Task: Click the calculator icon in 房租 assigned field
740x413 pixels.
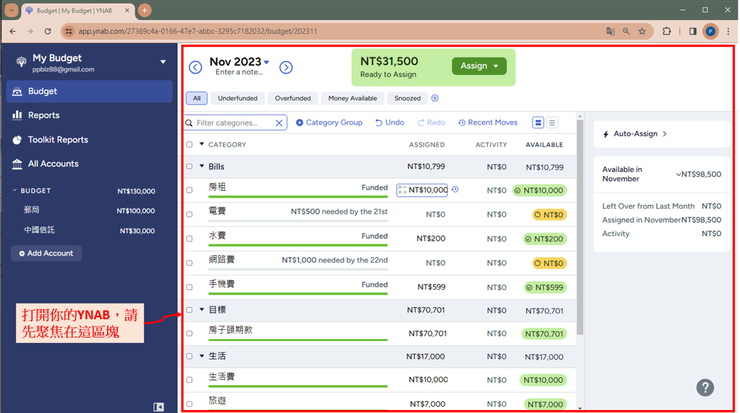Action: coord(402,190)
